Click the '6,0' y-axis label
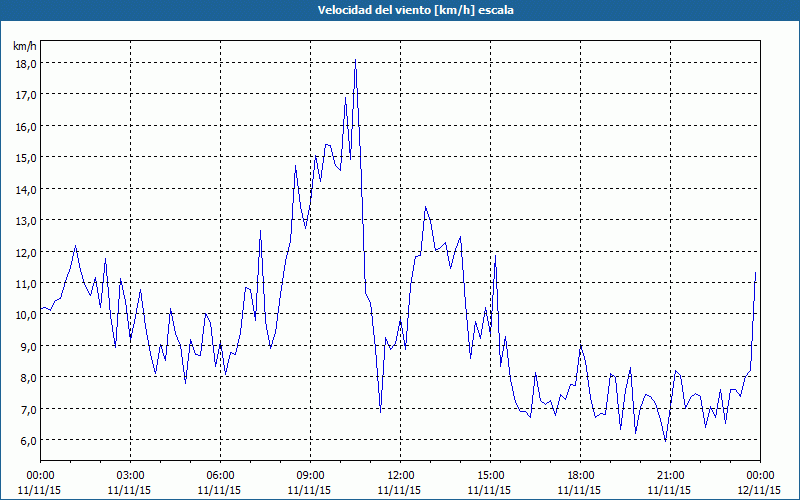Screen dimensions: 800x500 point(28,441)
